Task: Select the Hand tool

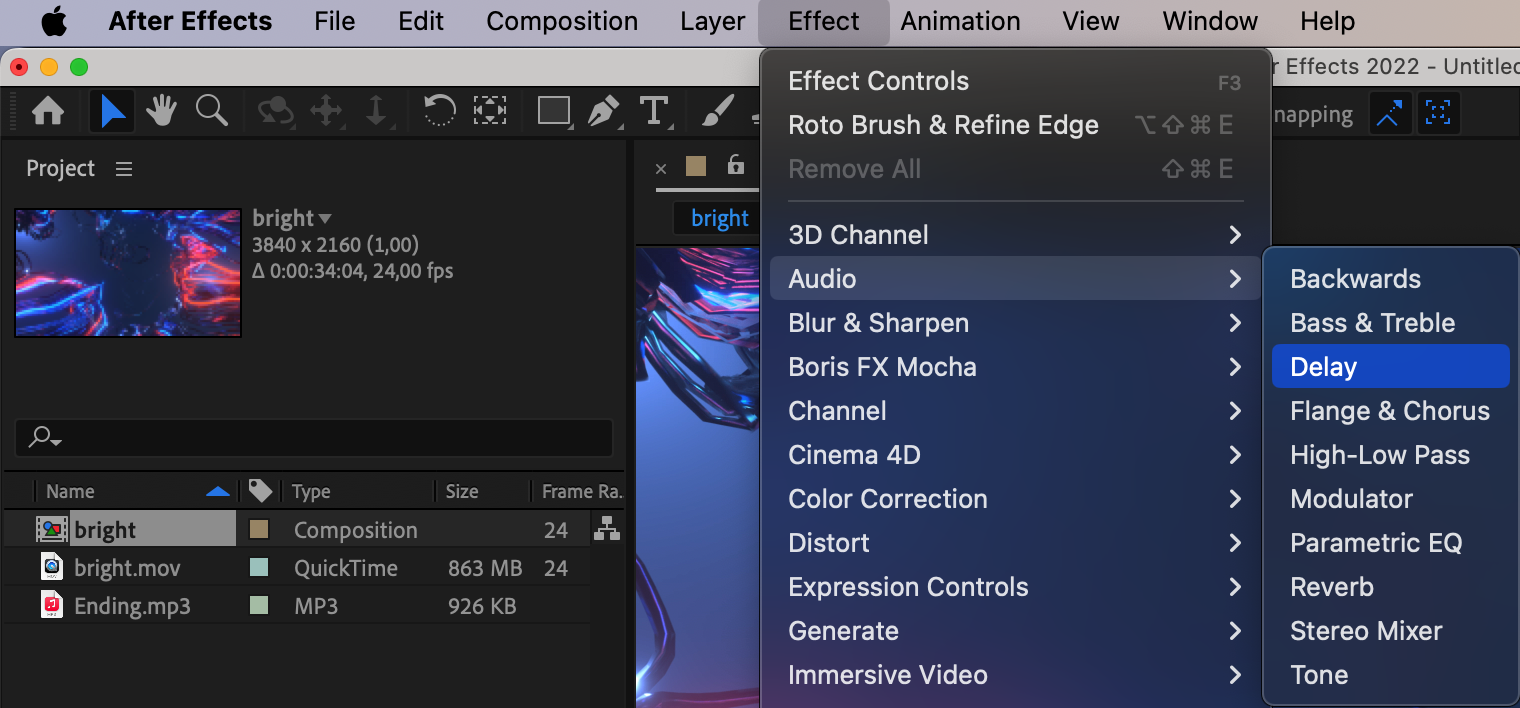Action: coord(162,111)
